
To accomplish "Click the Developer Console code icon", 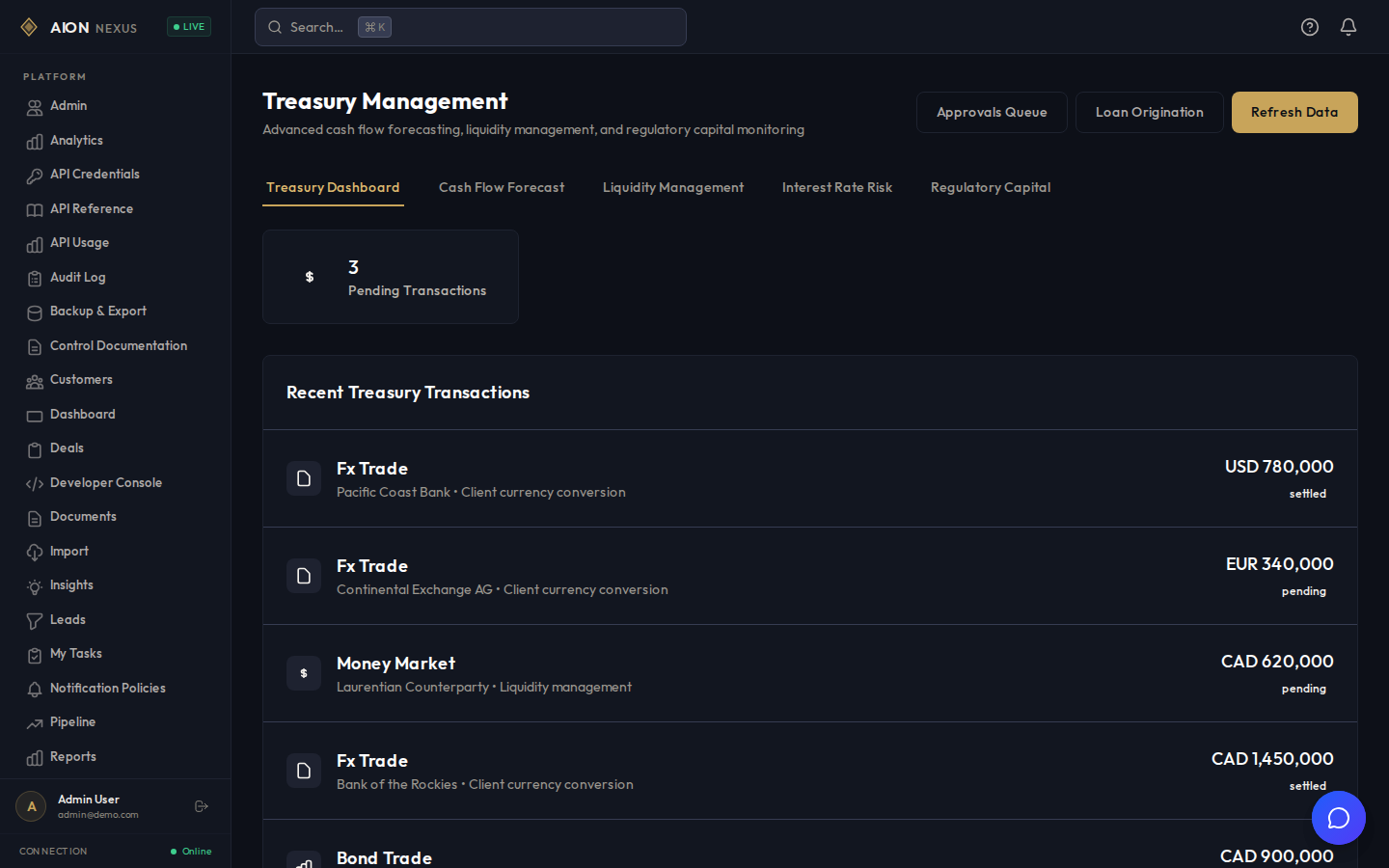I will [x=35, y=484].
